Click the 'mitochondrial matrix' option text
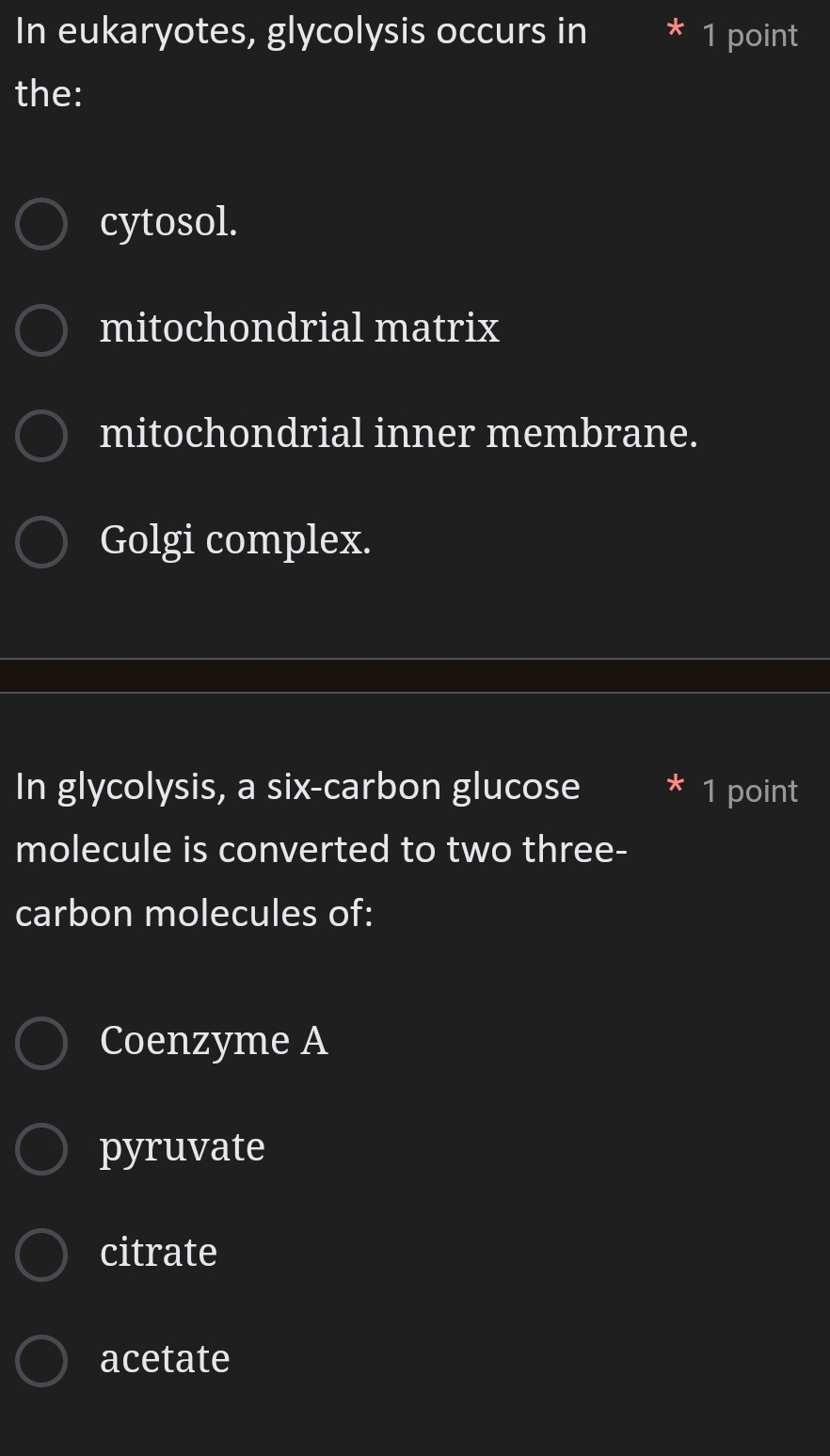The width and height of the screenshot is (830, 1456). (x=299, y=328)
